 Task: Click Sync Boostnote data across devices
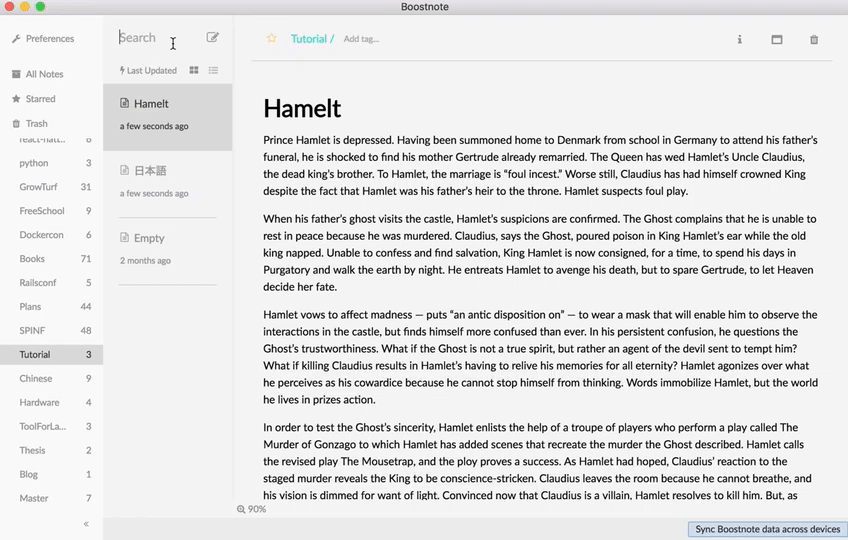point(767,529)
